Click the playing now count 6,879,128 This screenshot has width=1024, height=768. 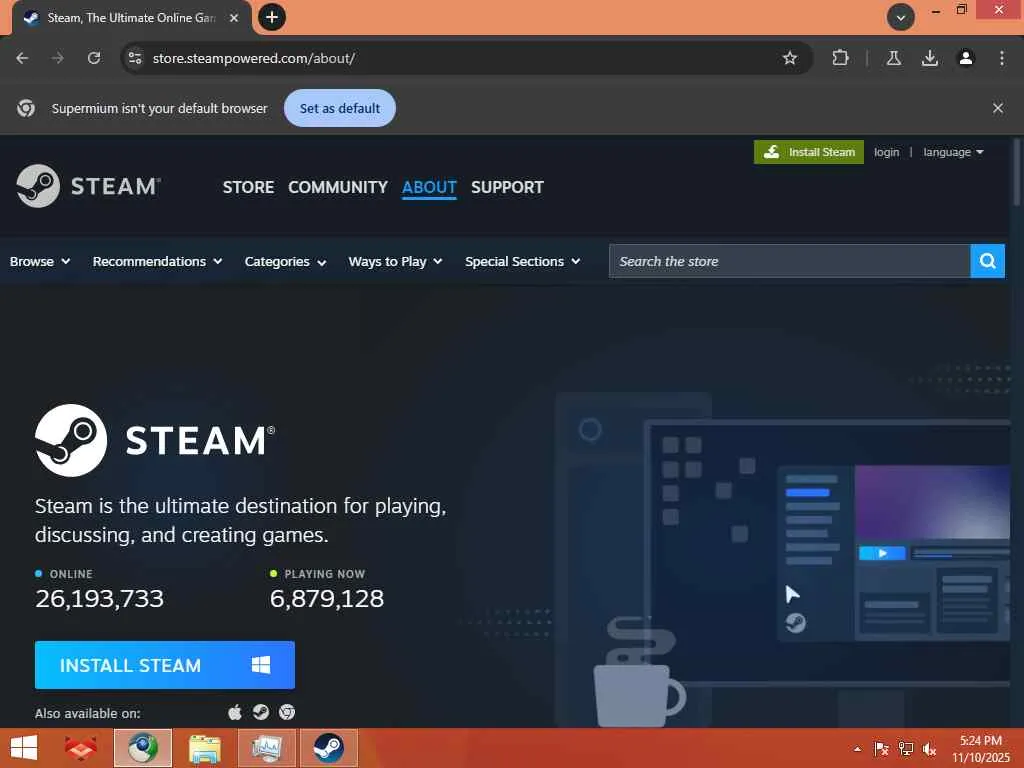click(327, 599)
